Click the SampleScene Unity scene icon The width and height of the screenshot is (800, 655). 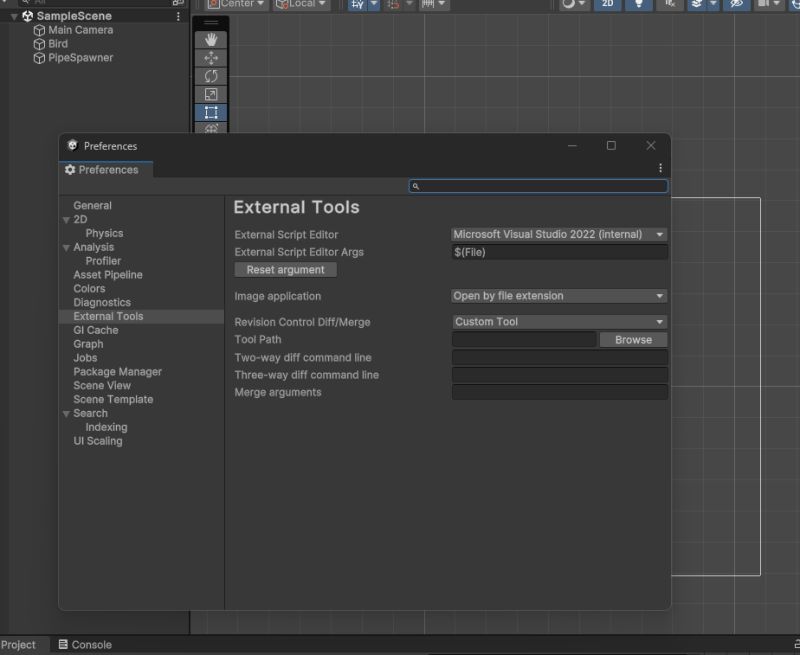click(x=28, y=16)
